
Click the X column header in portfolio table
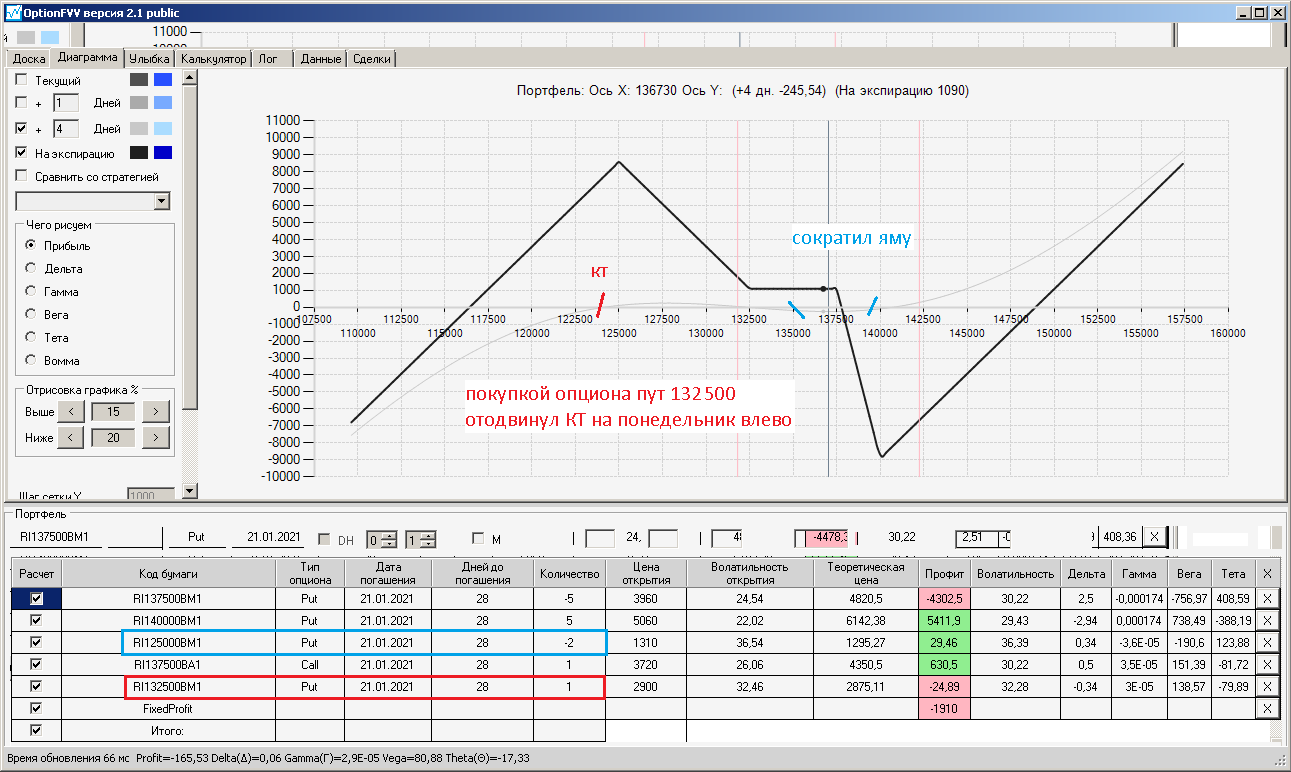1267,573
